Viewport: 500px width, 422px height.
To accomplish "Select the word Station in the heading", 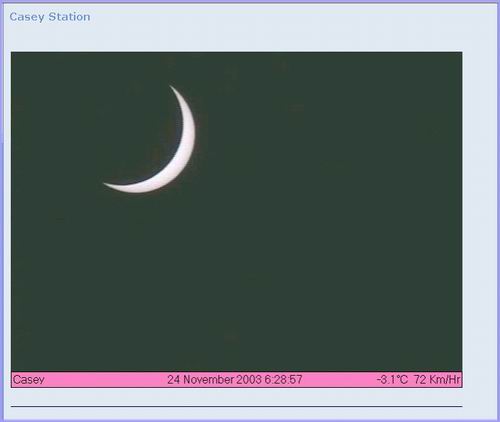I will (69, 16).
